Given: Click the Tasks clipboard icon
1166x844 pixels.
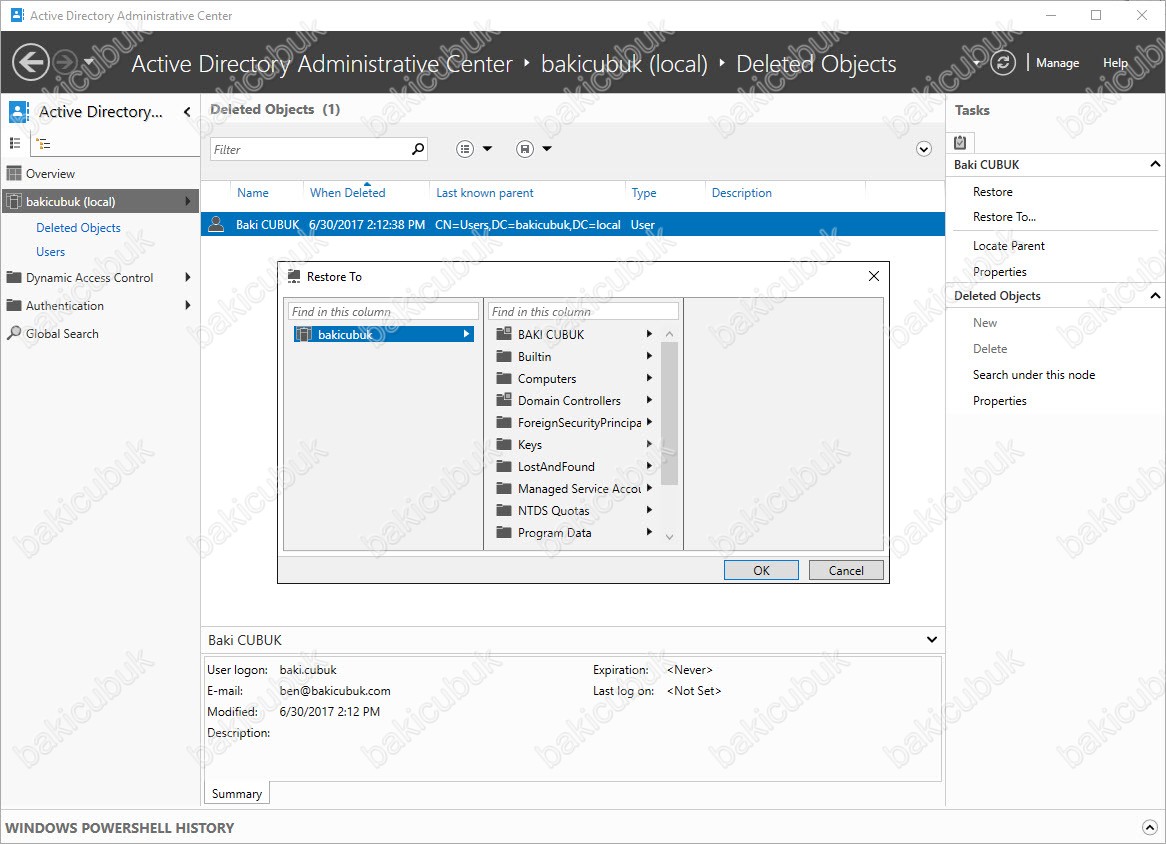Looking at the screenshot, I should tap(960, 142).
